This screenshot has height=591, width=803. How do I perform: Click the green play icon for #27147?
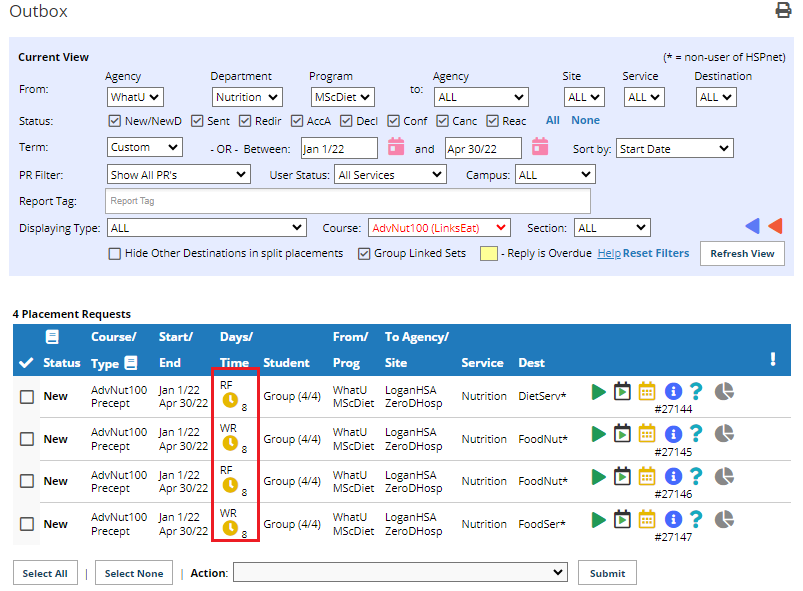click(598, 520)
